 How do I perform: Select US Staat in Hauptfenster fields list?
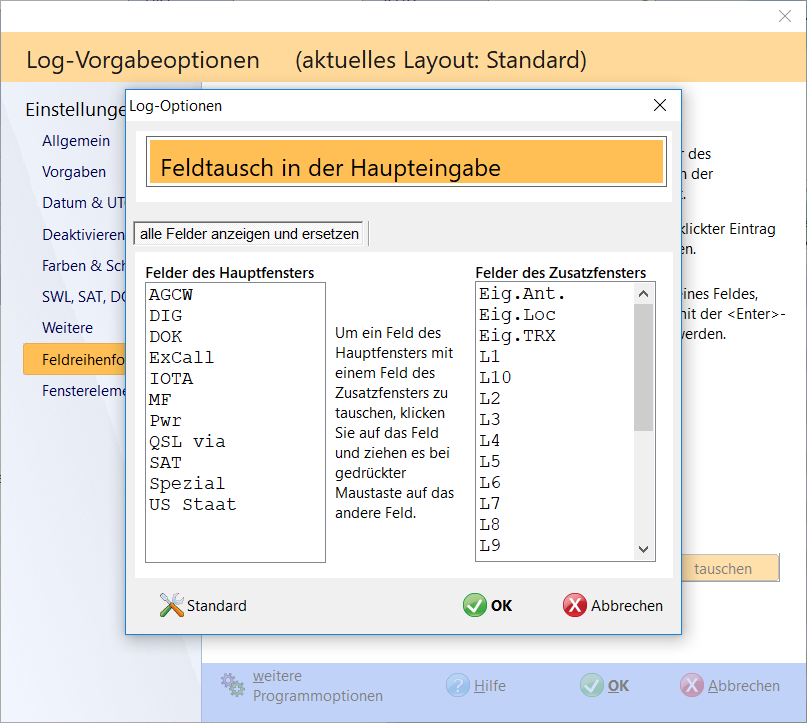(x=235, y=504)
